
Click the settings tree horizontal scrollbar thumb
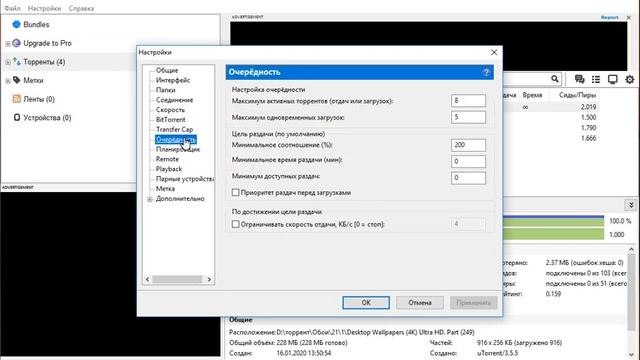[x=177, y=279]
